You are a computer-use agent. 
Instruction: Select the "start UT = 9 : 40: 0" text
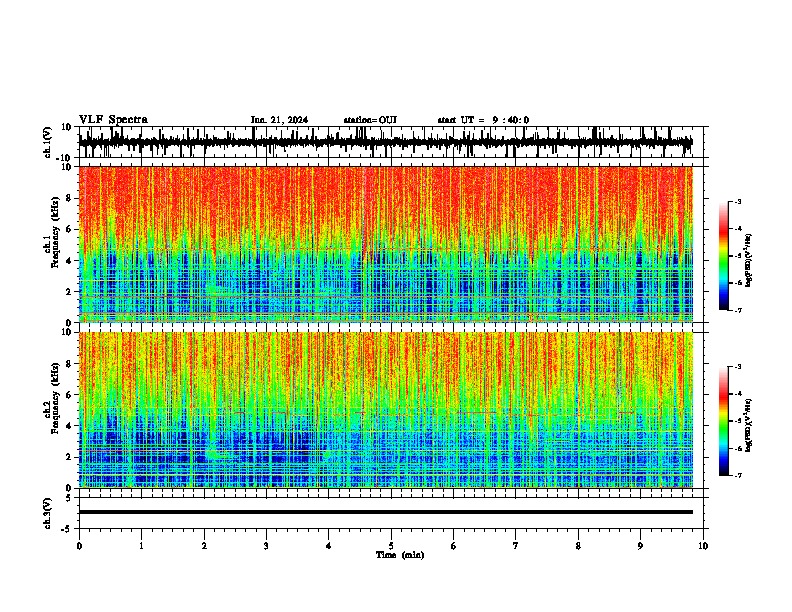coord(483,120)
